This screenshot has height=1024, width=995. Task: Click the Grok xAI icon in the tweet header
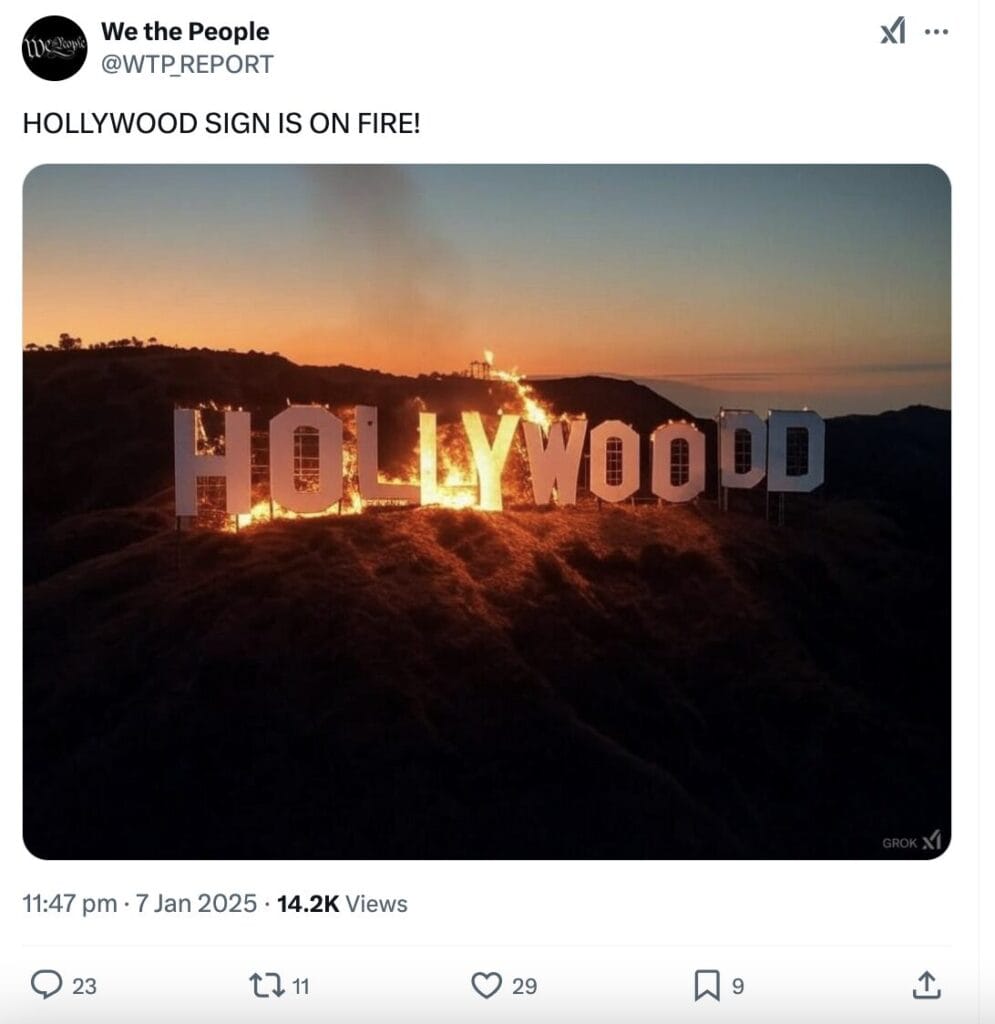pyautogui.click(x=892, y=31)
